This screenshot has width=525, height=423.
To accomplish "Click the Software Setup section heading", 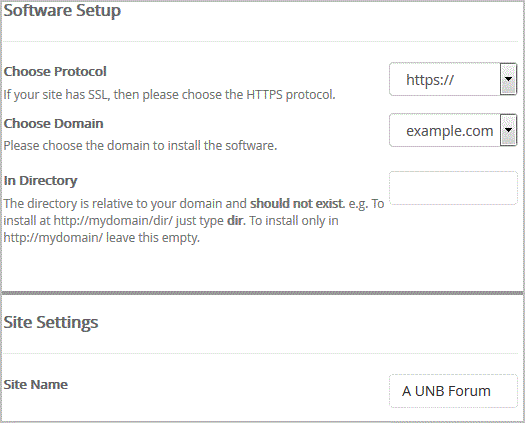I will pyautogui.click(x=62, y=11).
